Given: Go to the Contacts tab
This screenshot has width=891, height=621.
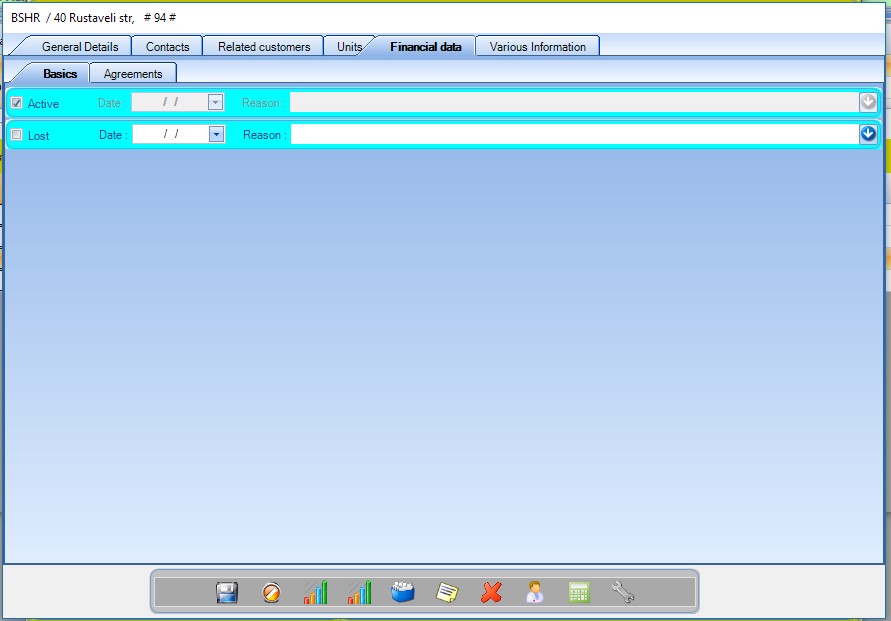Looking at the screenshot, I should click(167, 47).
